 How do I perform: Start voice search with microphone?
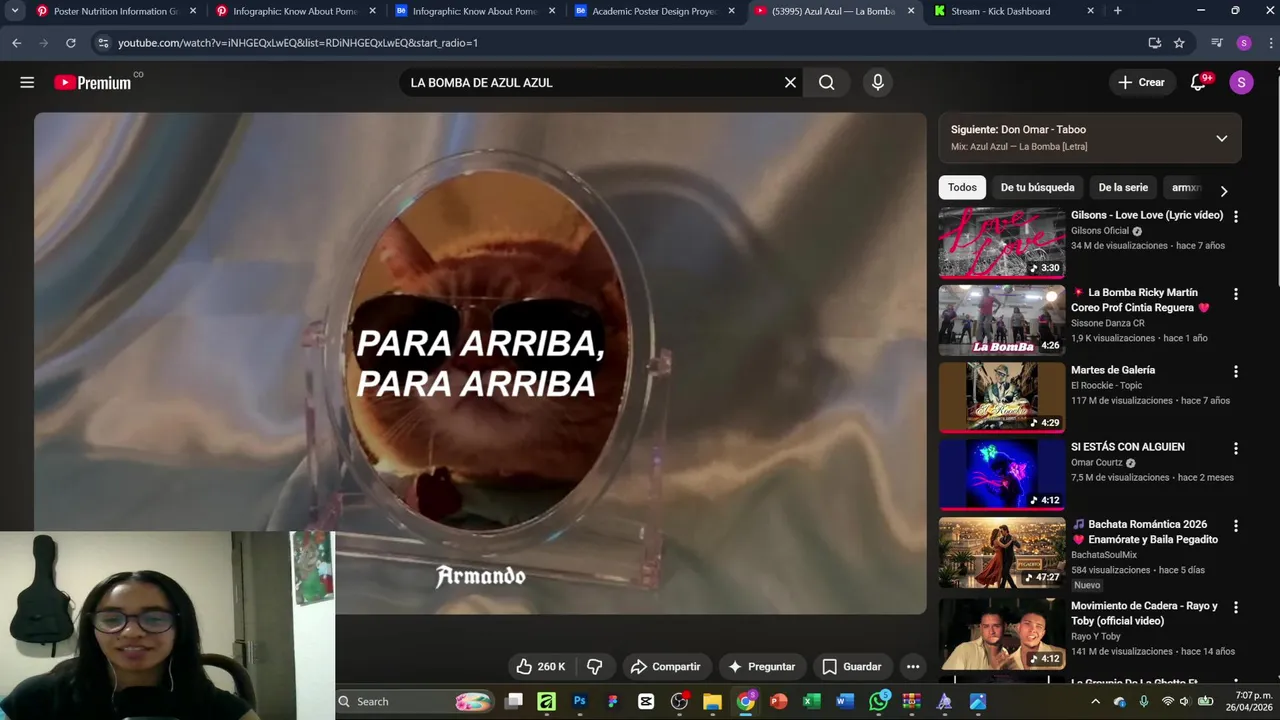pyautogui.click(x=877, y=82)
